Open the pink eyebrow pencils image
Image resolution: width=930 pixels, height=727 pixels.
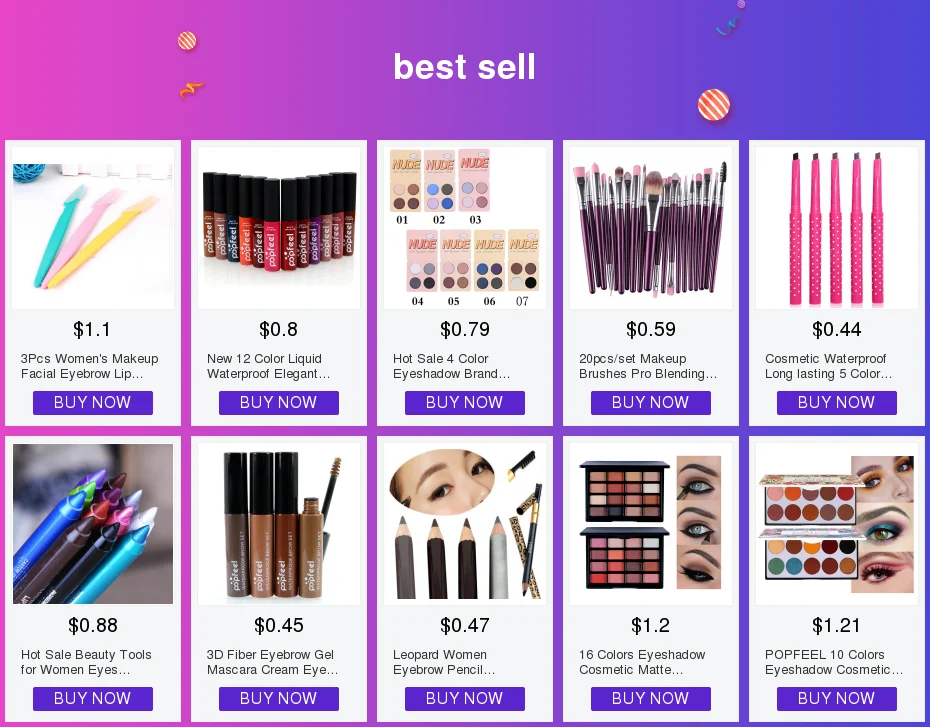836,228
